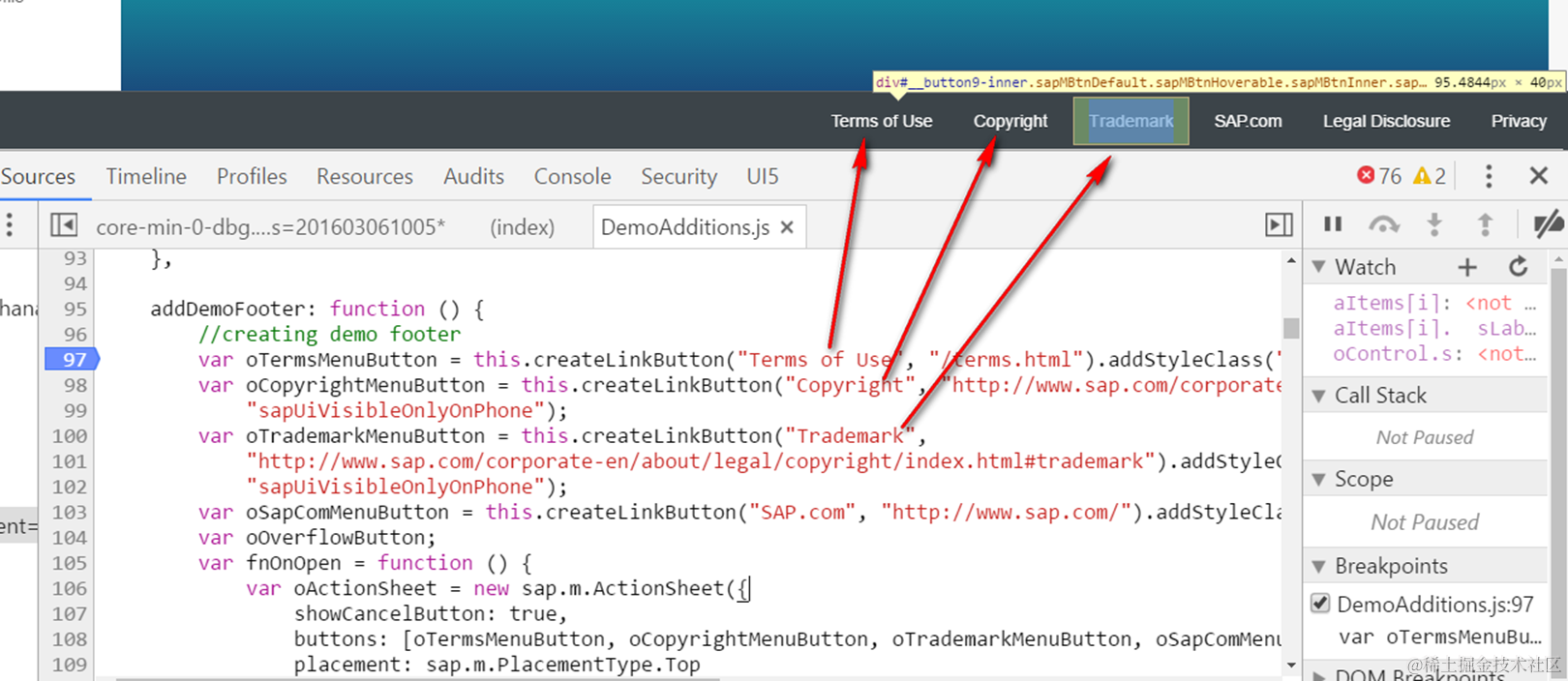The width and height of the screenshot is (1568, 681).
Task: Open the Timeline tab
Action: 146,176
